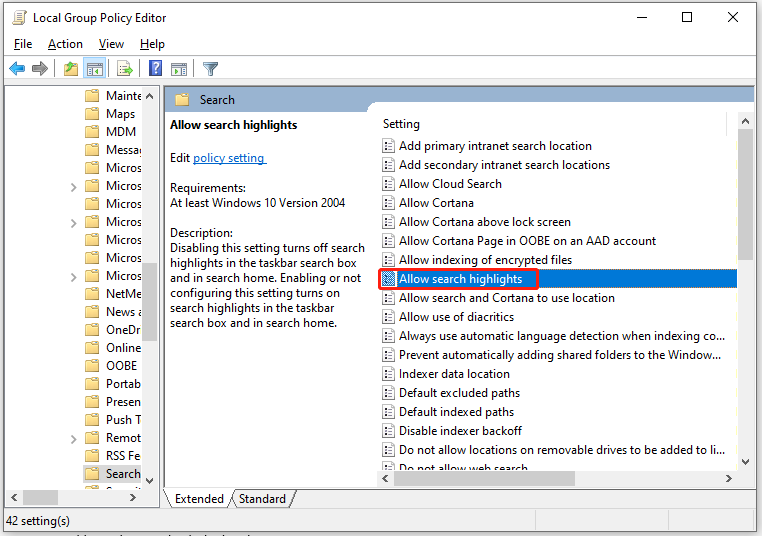Toggle the Show/Hide Action Pane icon
Viewport: 762px width, 536px height.
coord(179,69)
